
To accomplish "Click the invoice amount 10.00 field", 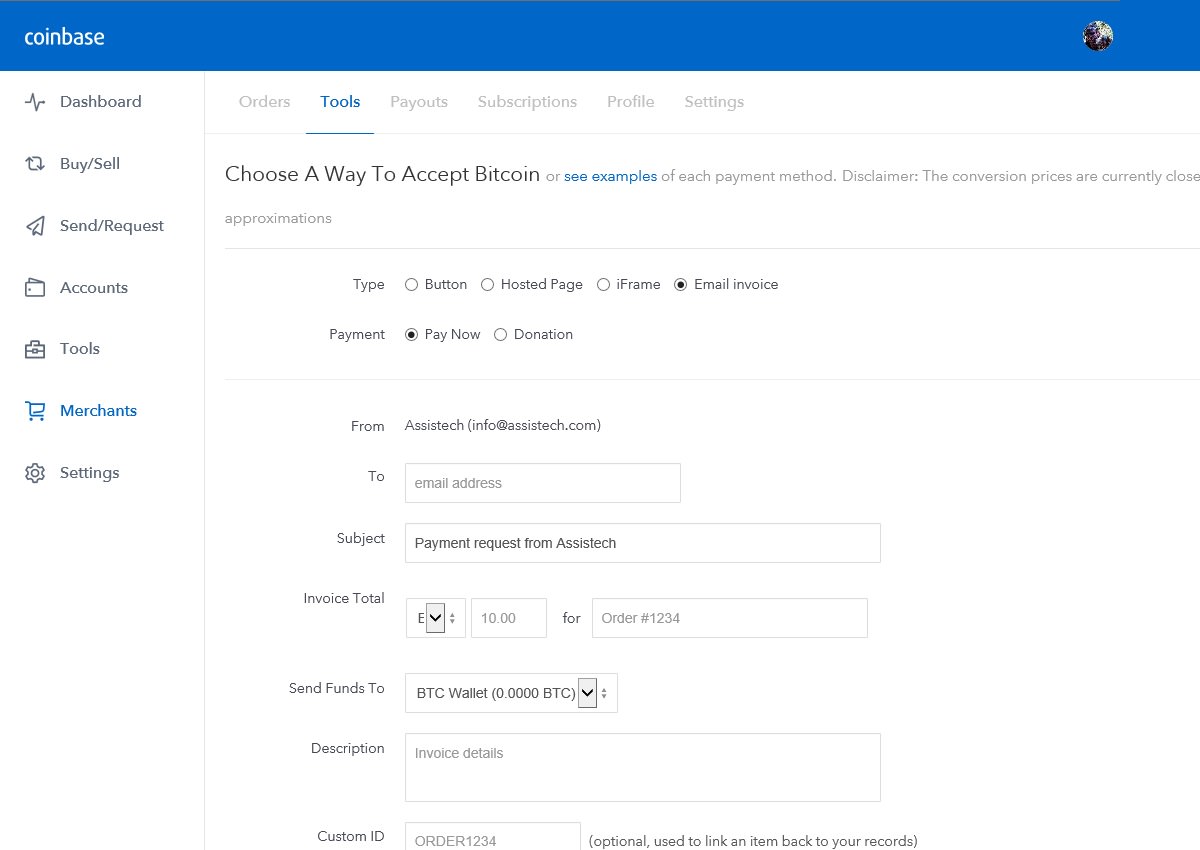I will click(x=509, y=618).
